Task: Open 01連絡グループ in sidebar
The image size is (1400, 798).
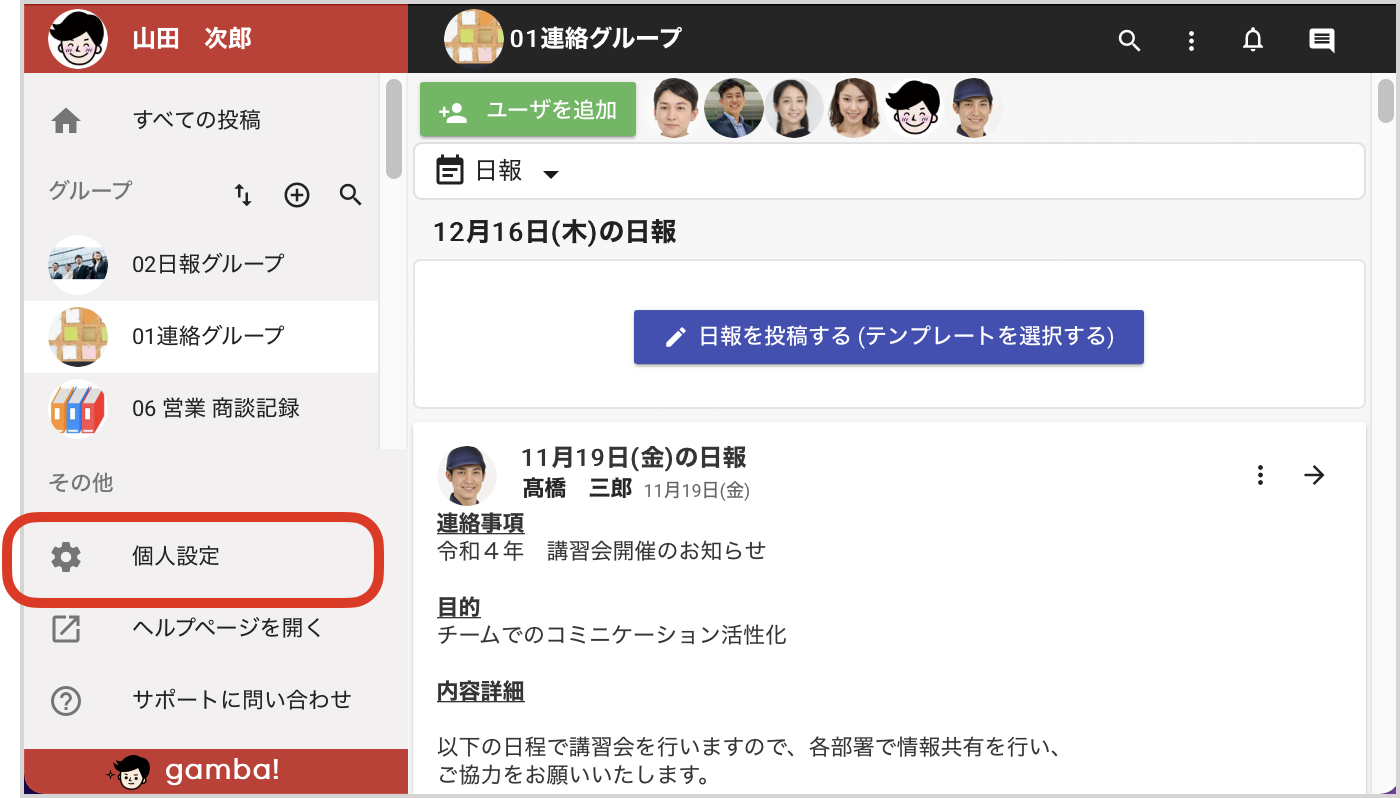Action: (201, 337)
